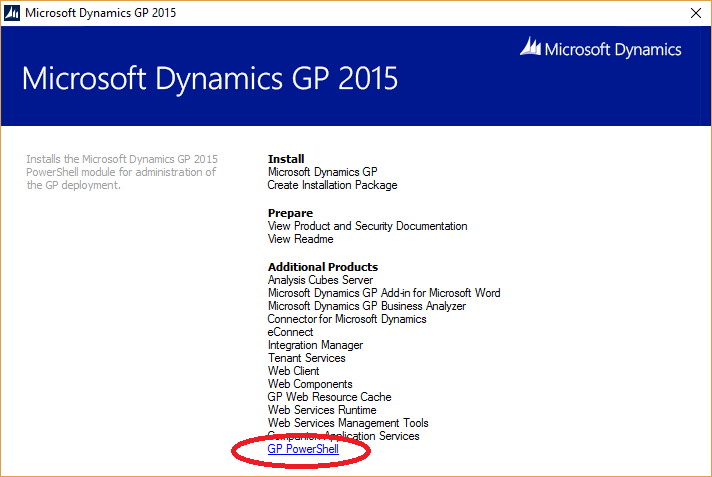Image resolution: width=712 pixels, height=477 pixels.
Task: Select Web Components
Action: click(310, 384)
